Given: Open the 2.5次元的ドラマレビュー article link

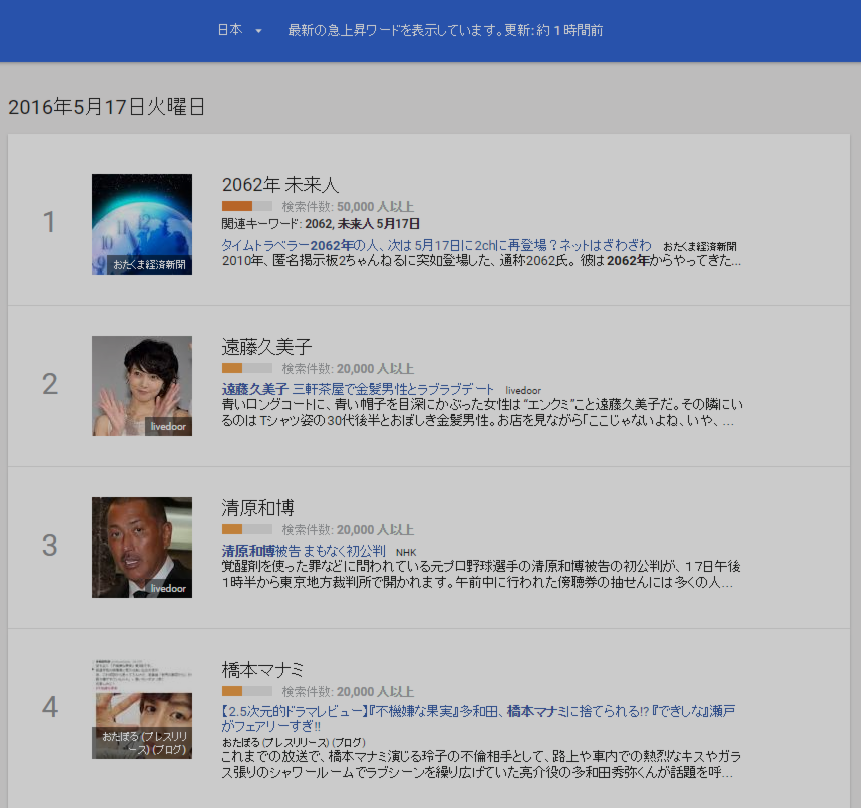Looking at the screenshot, I should (x=478, y=711).
